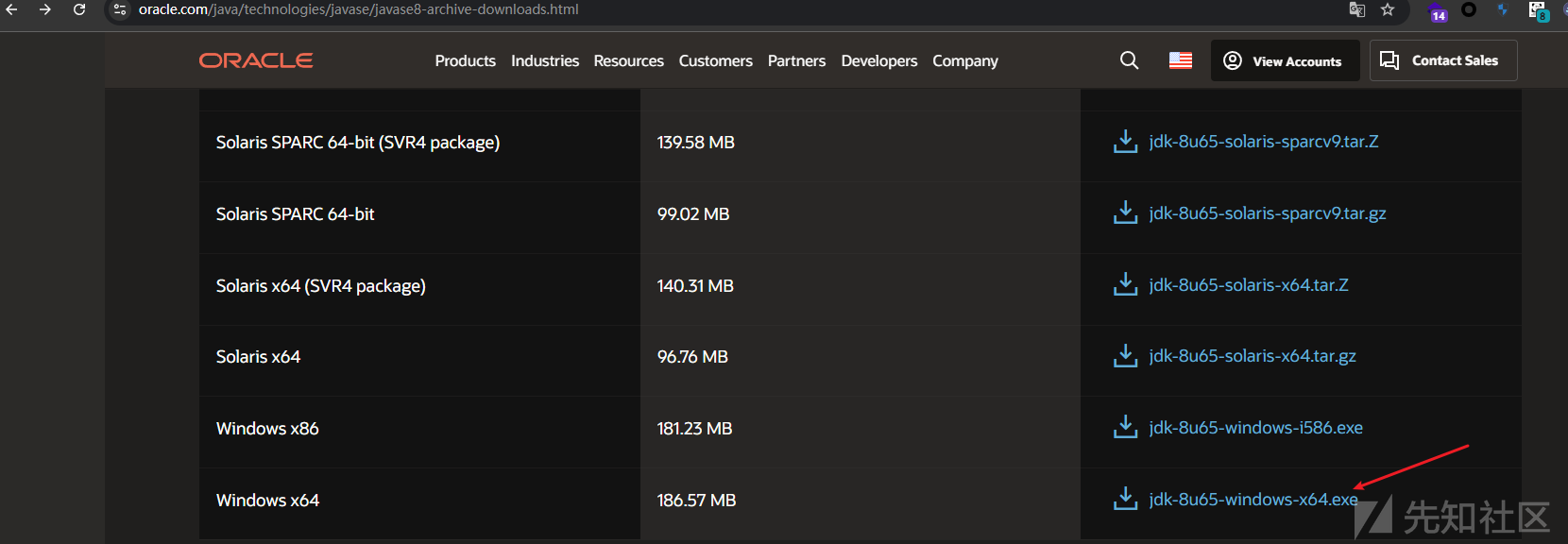
Task: Click download icon for jdk-8u65-windows-x64.exe
Action: tap(1125, 500)
